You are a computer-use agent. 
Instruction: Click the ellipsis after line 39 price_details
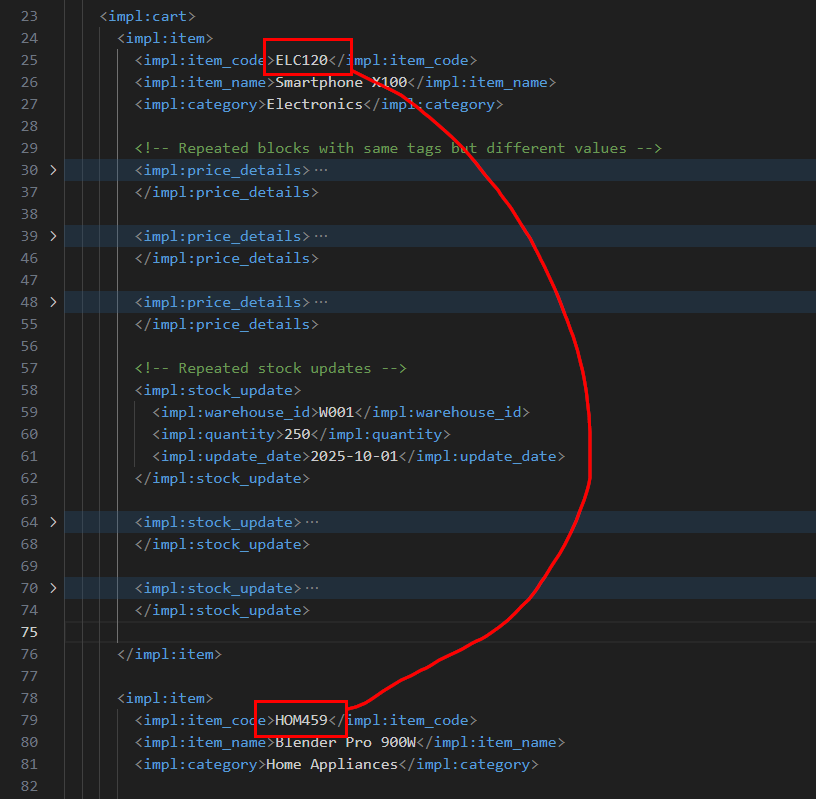tap(321, 237)
